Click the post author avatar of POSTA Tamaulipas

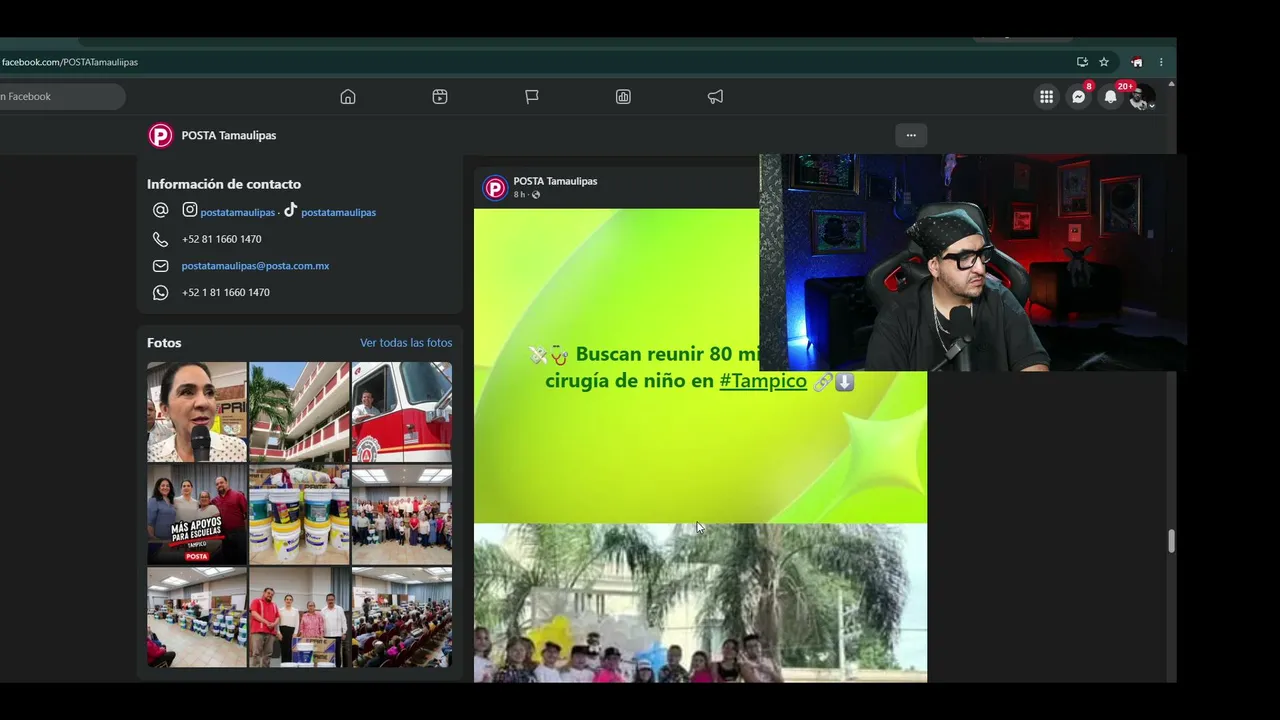tap(495, 188)
